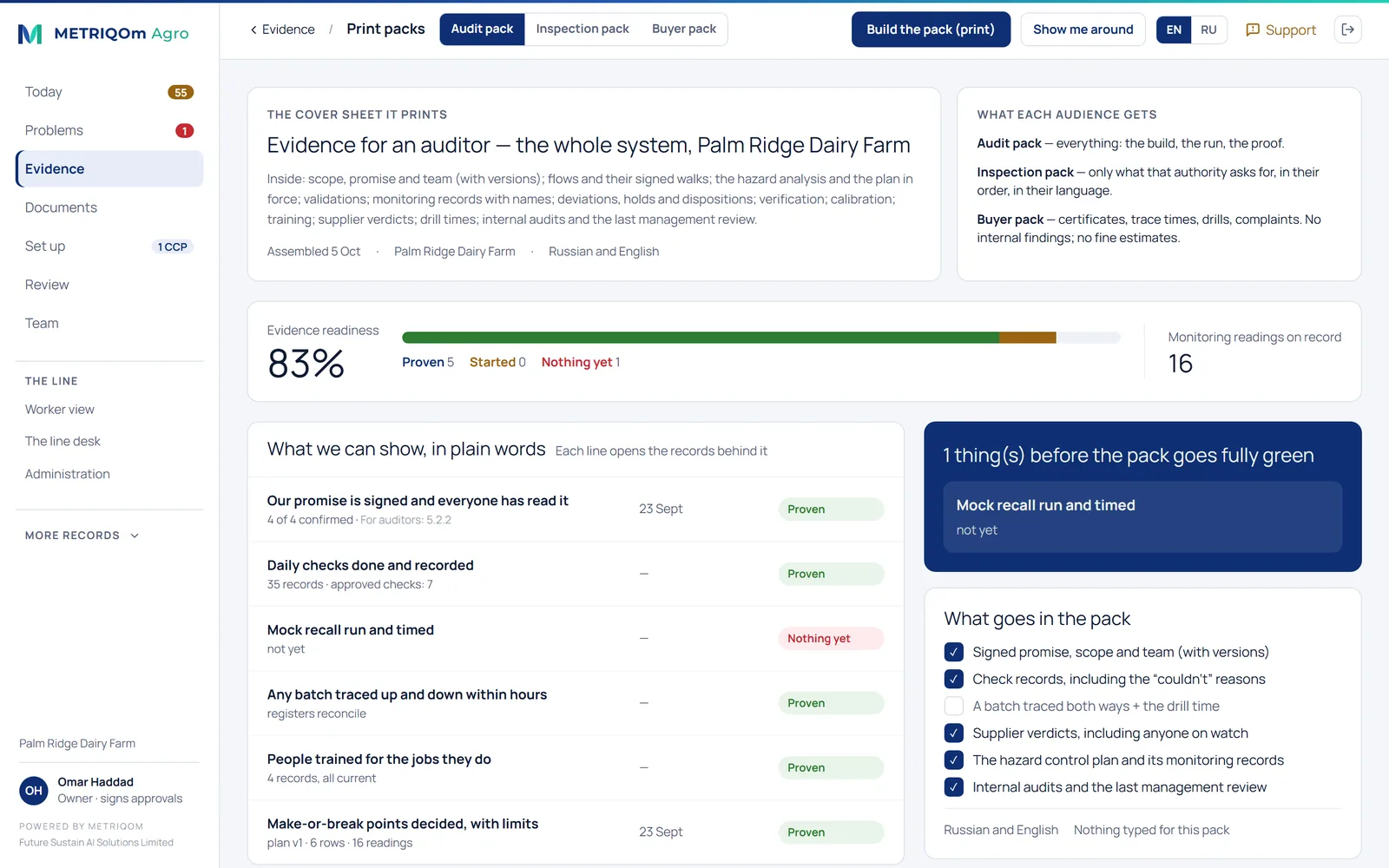Open the Review sidebar item
The image size is (1389, 868).
pyautogui.click(x=109, y=285)
